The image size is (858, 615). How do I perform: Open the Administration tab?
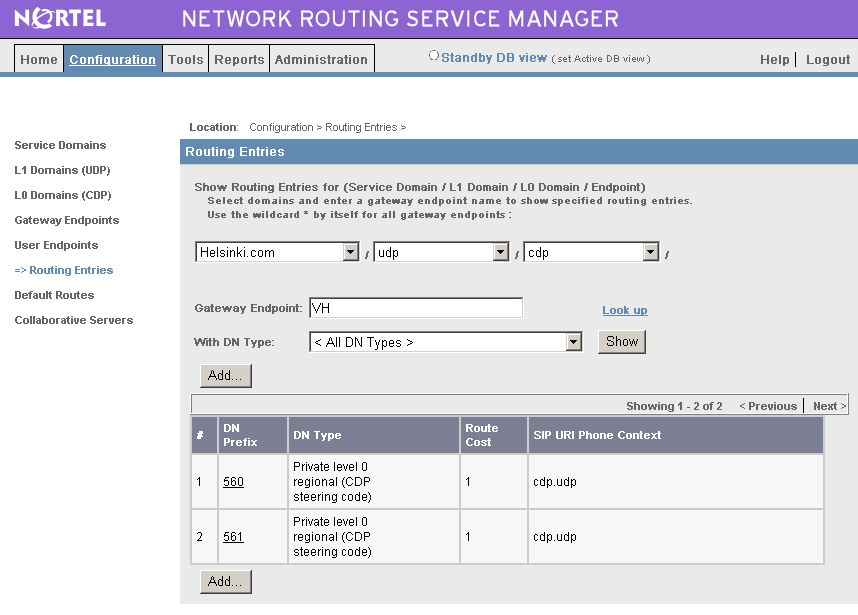click(322, 59)
